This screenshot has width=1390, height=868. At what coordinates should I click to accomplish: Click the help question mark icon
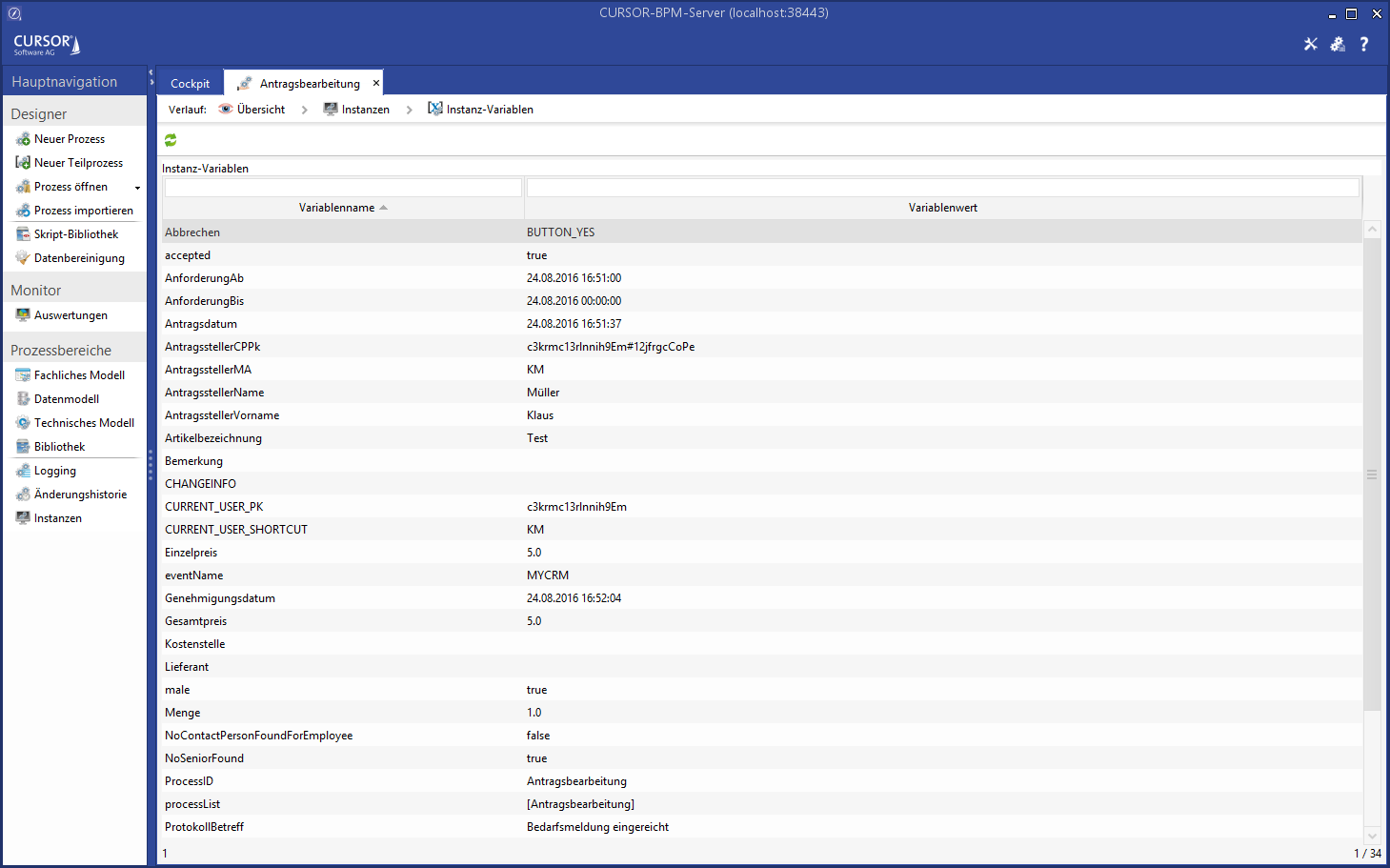tap(1364, 44)
